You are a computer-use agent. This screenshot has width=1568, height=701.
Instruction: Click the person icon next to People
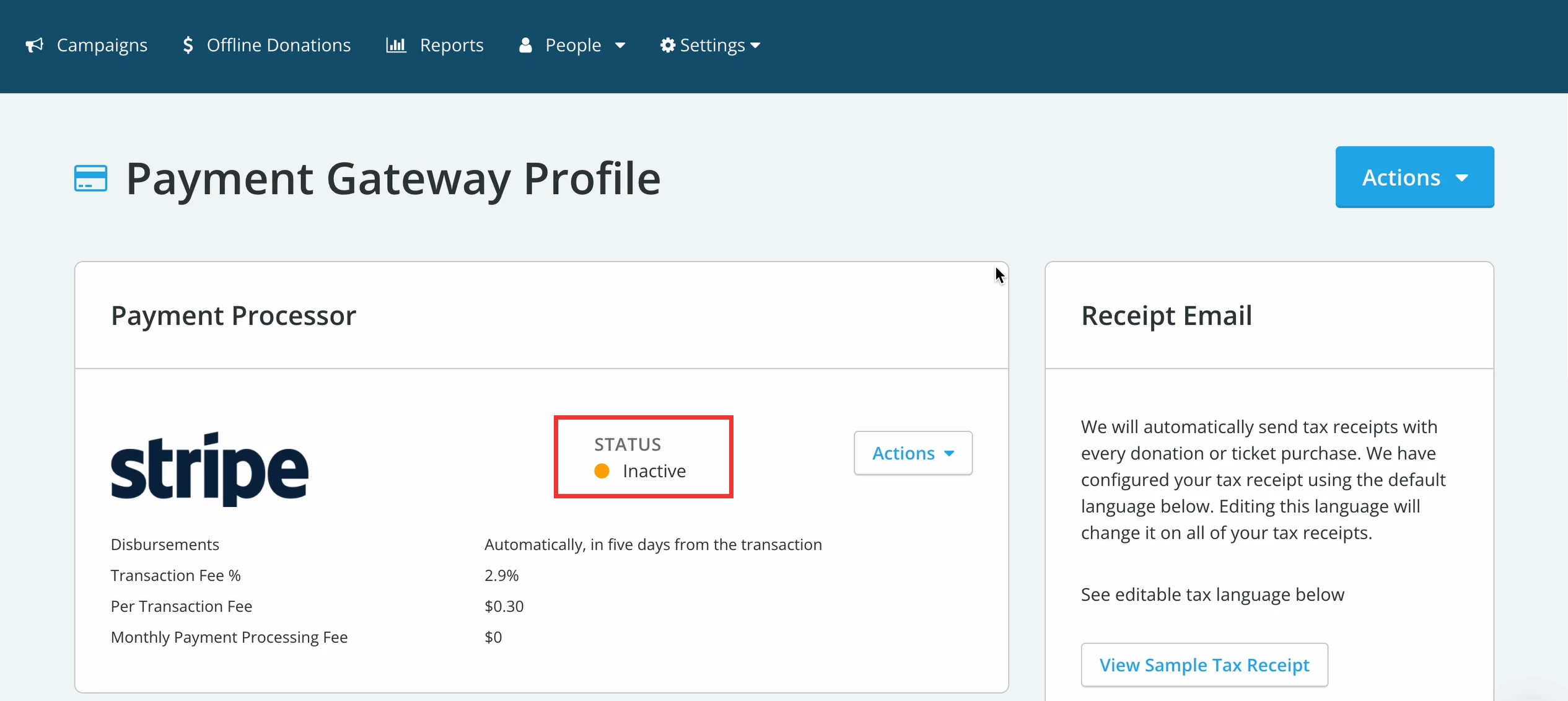point(525,45)
